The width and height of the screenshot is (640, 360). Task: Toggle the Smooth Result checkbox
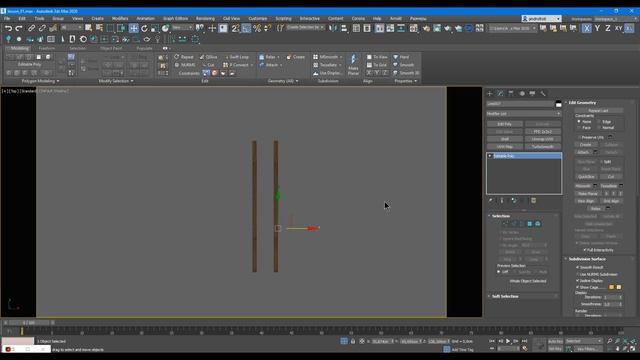(578, 267)
